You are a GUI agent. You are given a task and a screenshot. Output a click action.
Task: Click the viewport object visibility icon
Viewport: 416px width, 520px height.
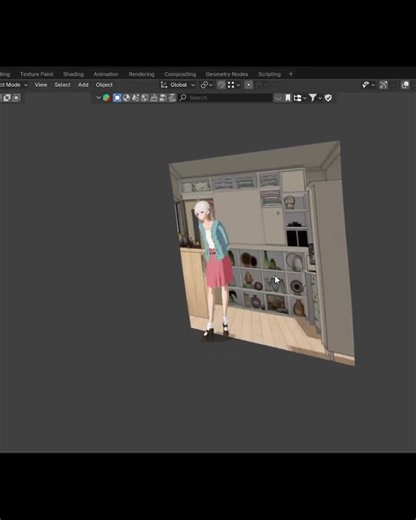(x=365, y=85)
